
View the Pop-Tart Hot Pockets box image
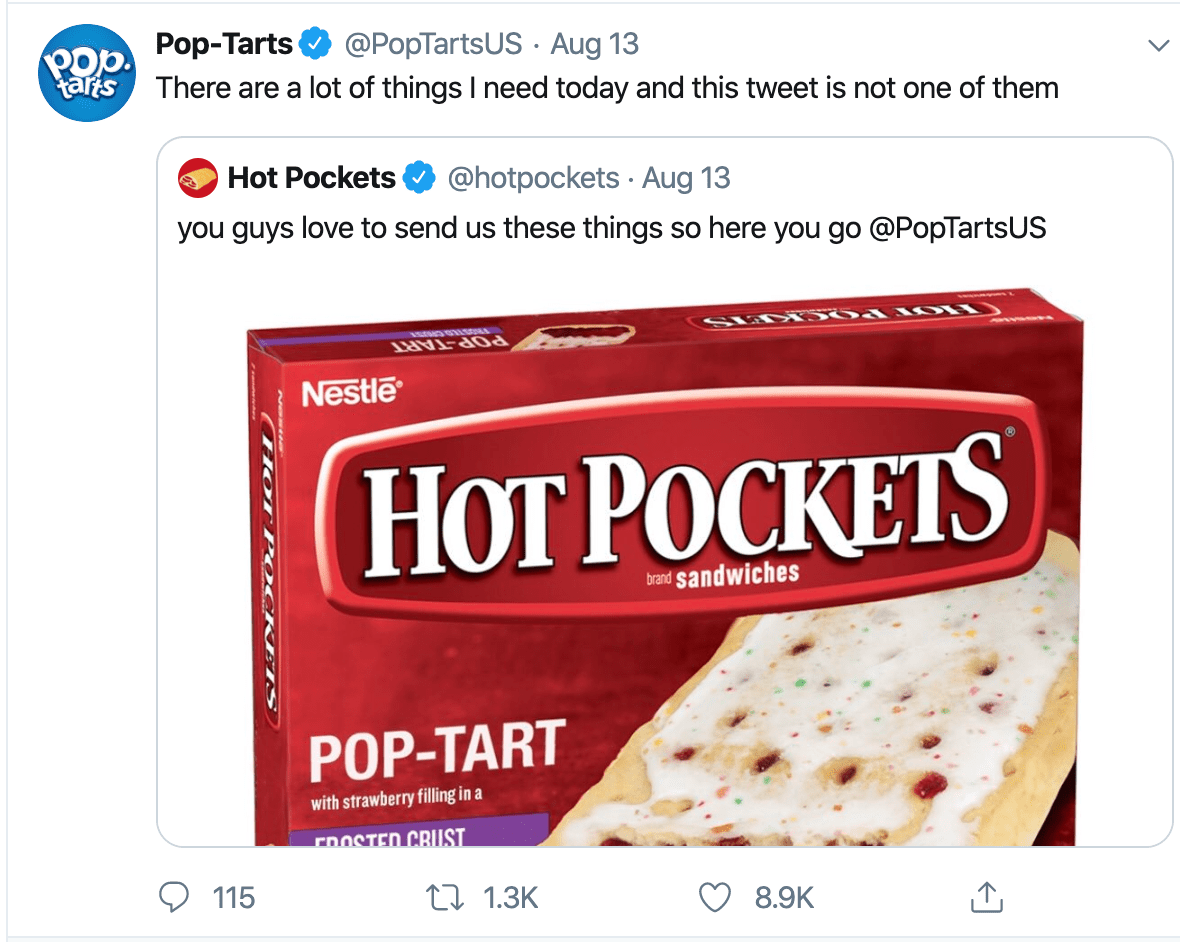point(660,560)
